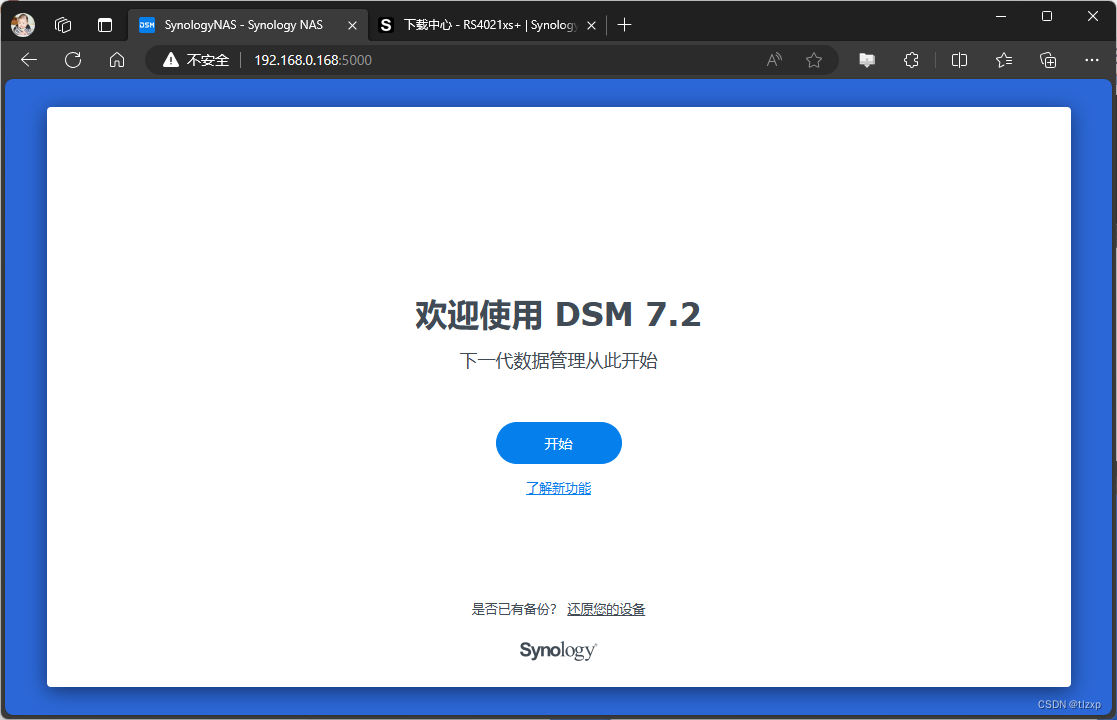
Task: Open the workspaces icon
Action: [63, 25]
